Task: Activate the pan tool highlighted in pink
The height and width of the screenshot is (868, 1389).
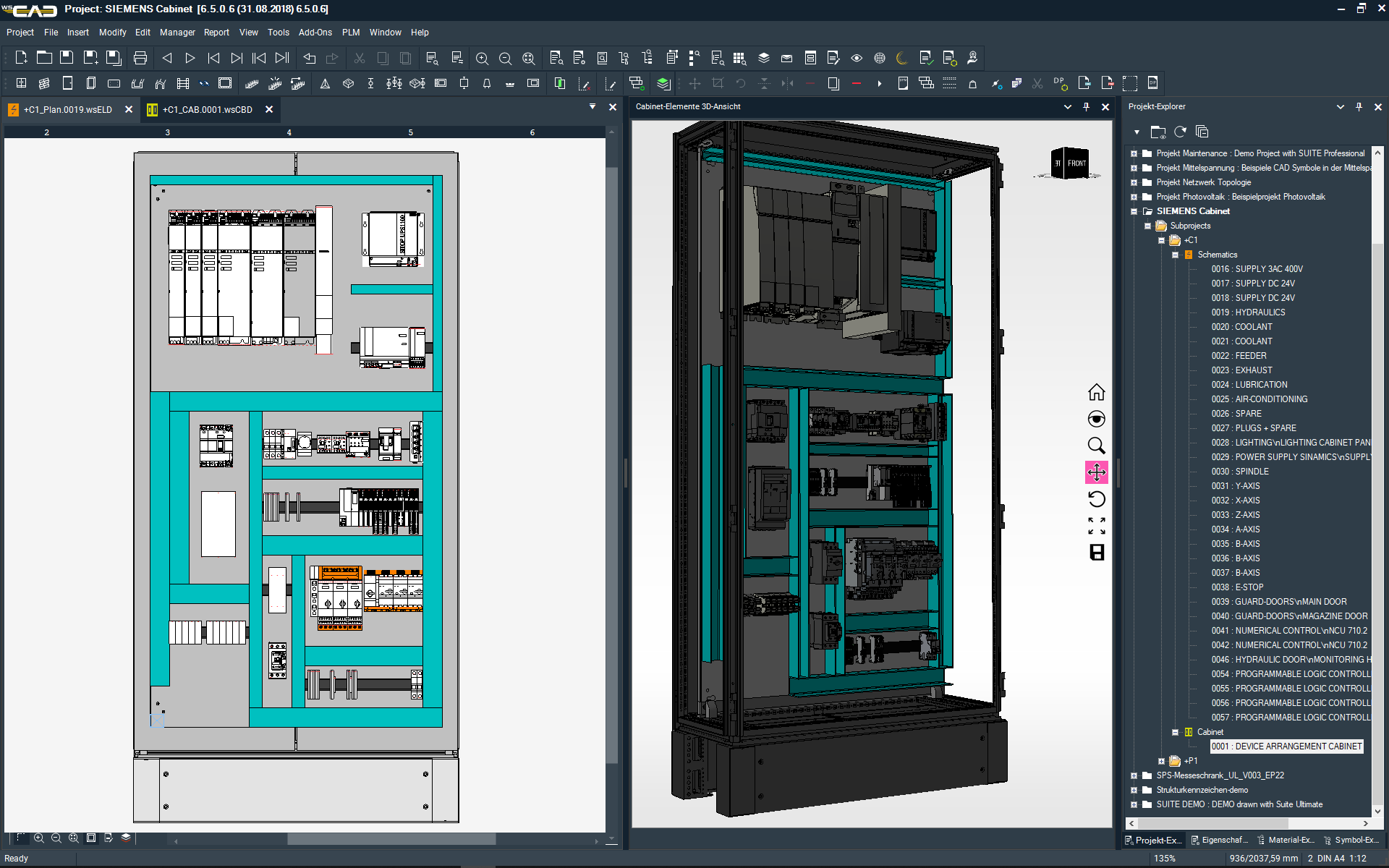Action: pos(1097,472)
